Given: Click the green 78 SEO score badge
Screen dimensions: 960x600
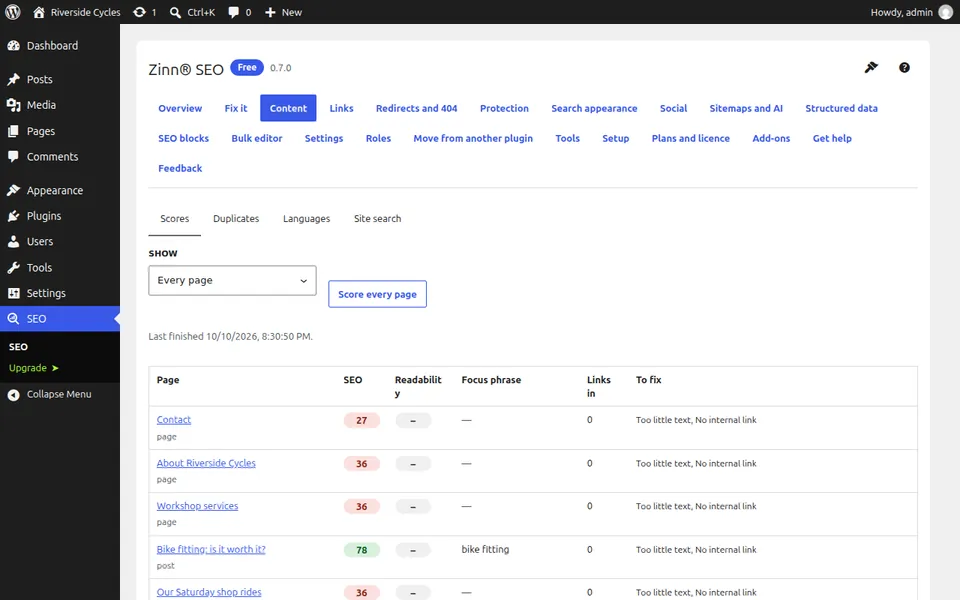Looking at the screenshot, I should pyautogui.click(x=362, y=550).
